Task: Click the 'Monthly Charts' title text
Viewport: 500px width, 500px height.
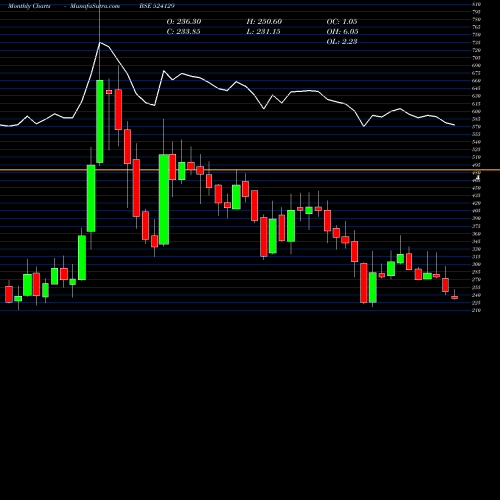Action: click(x=29, y=6)
